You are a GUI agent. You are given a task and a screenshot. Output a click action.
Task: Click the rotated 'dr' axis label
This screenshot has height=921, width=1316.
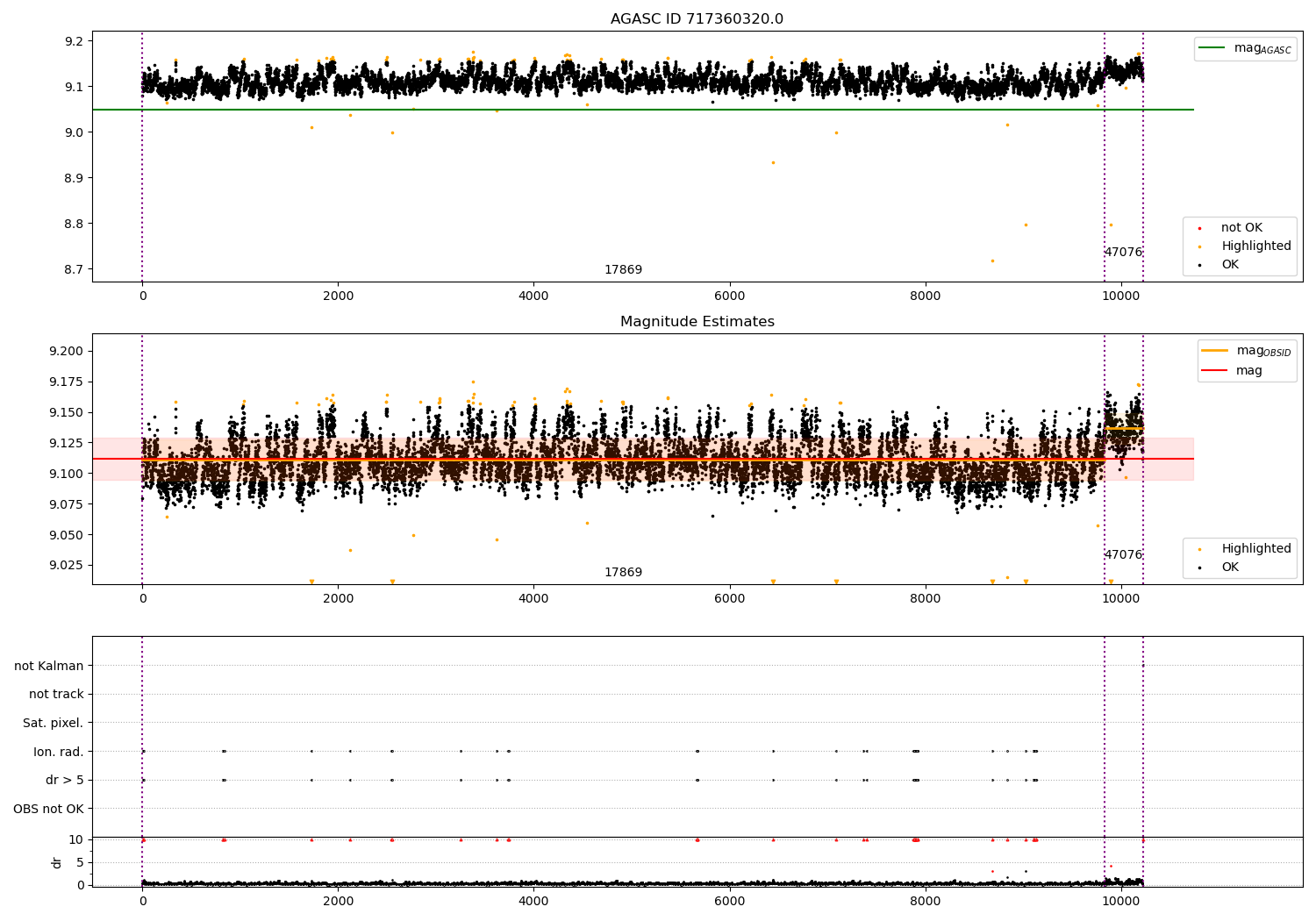(57, 862)
